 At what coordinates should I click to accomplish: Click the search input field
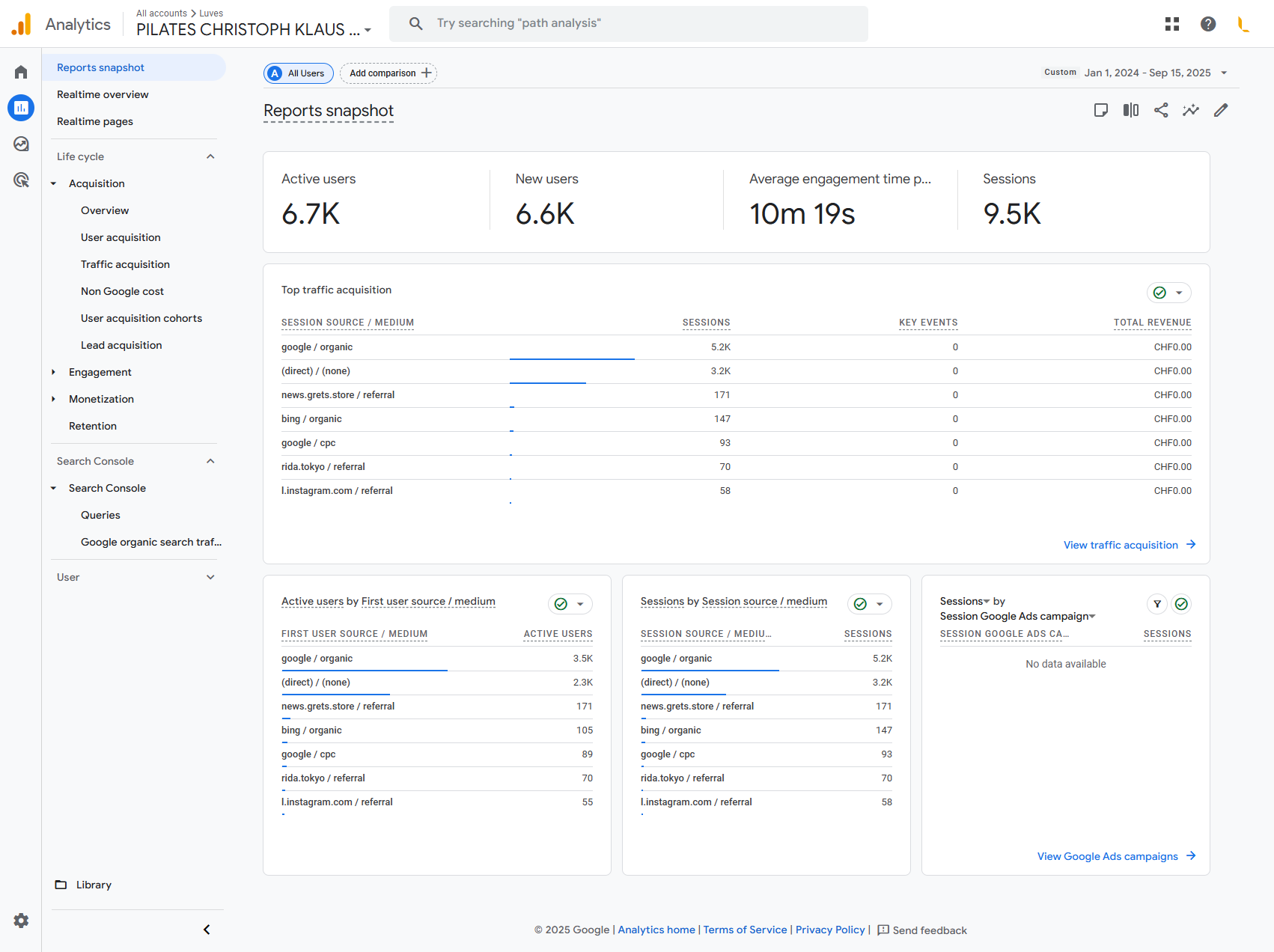pos(629,23)
